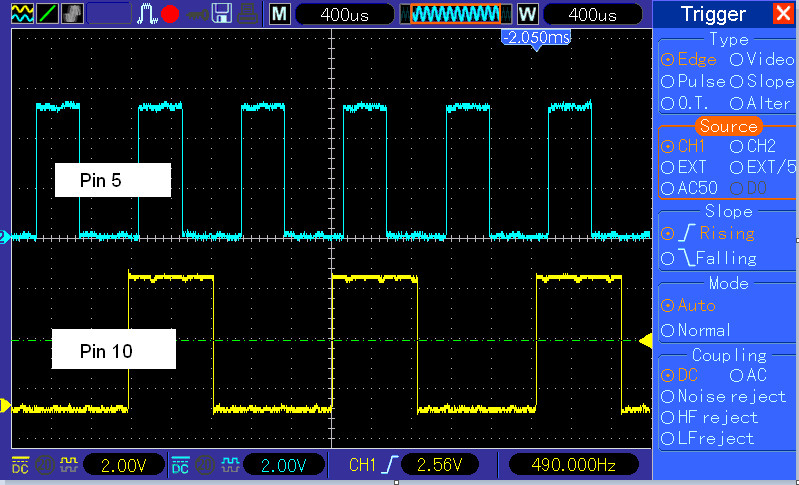
Task: Select O.T. trigger type
Action: pyautogui.click(x=685, y=103)
